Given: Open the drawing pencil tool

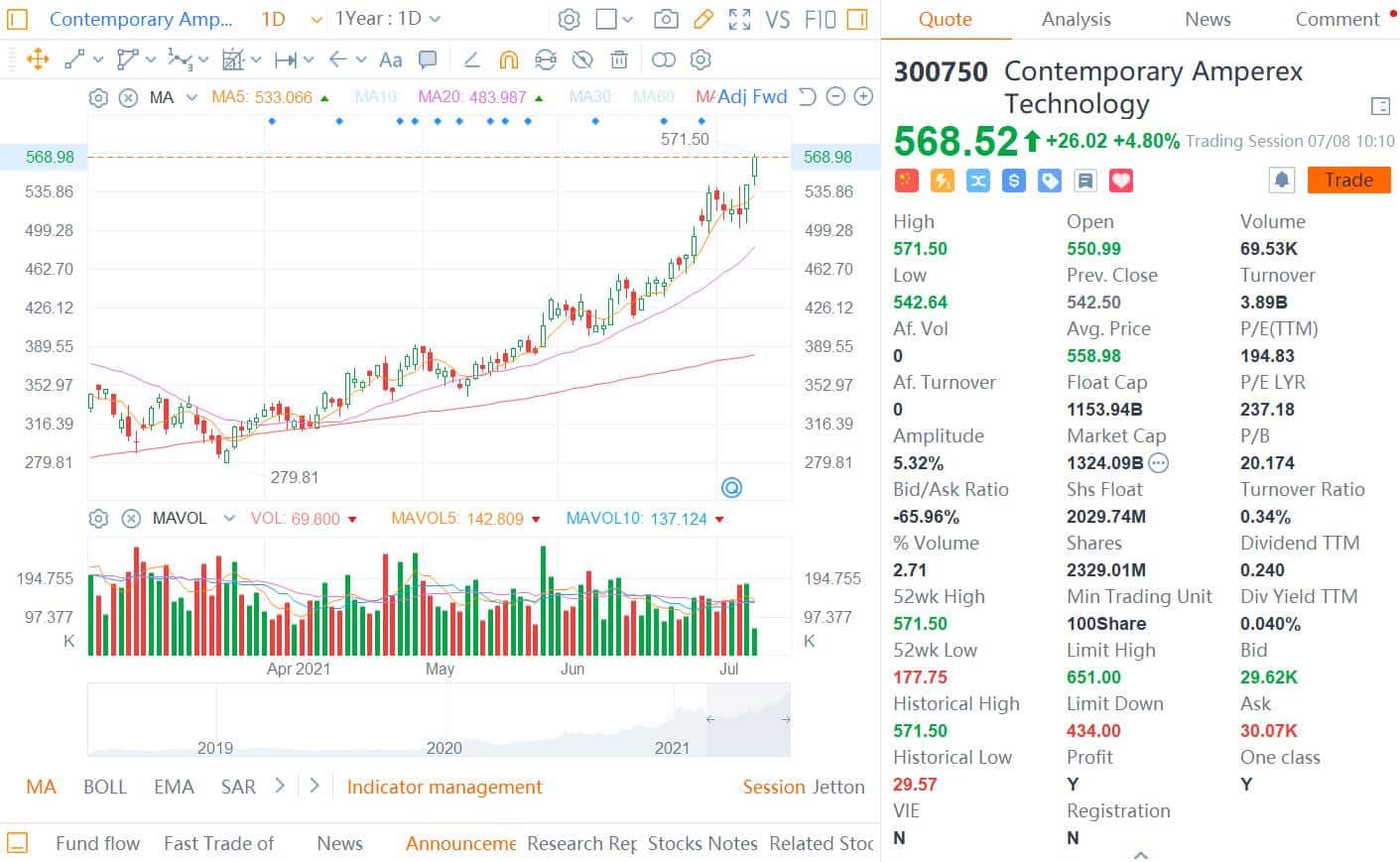Looking at the screenshot, I should [703, 19].
